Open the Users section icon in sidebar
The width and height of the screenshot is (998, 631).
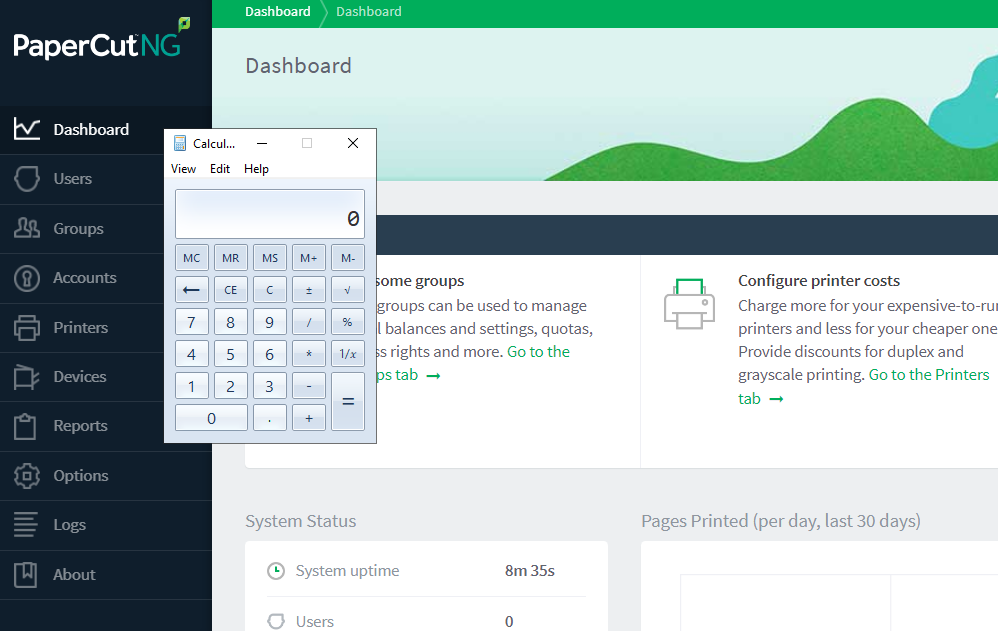27,179
